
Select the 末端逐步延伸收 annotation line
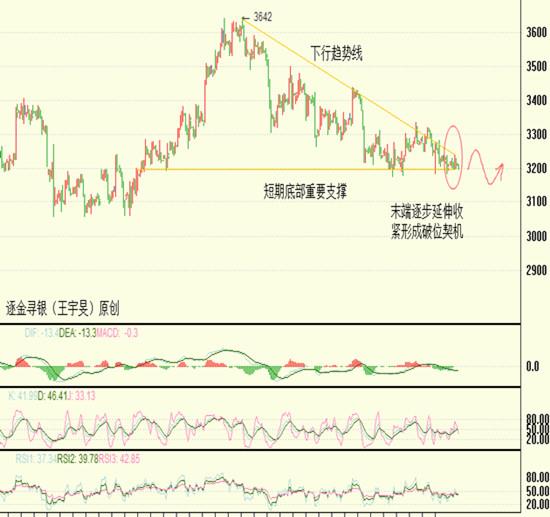[427, 211]
